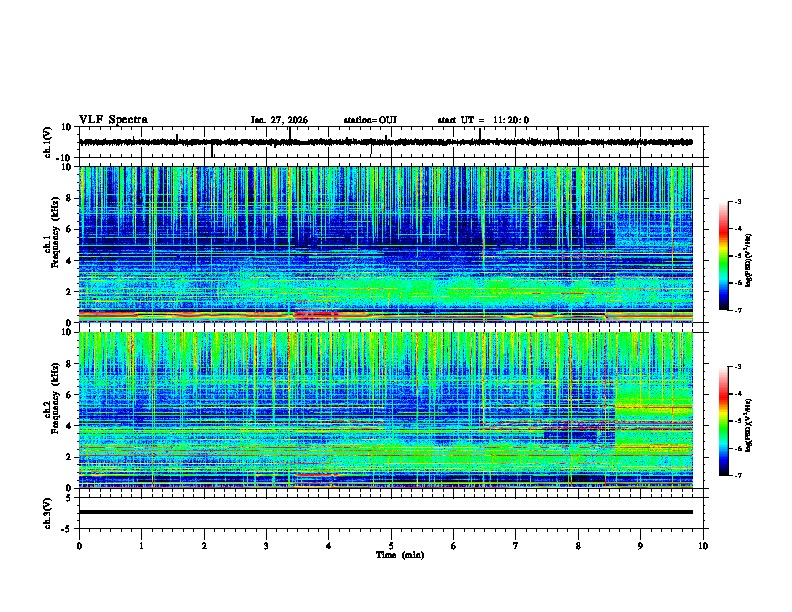Click the ch.3 flat voltage trace
Screen dimensions: 792x612
pyautogui.click(x=386, y=512)
